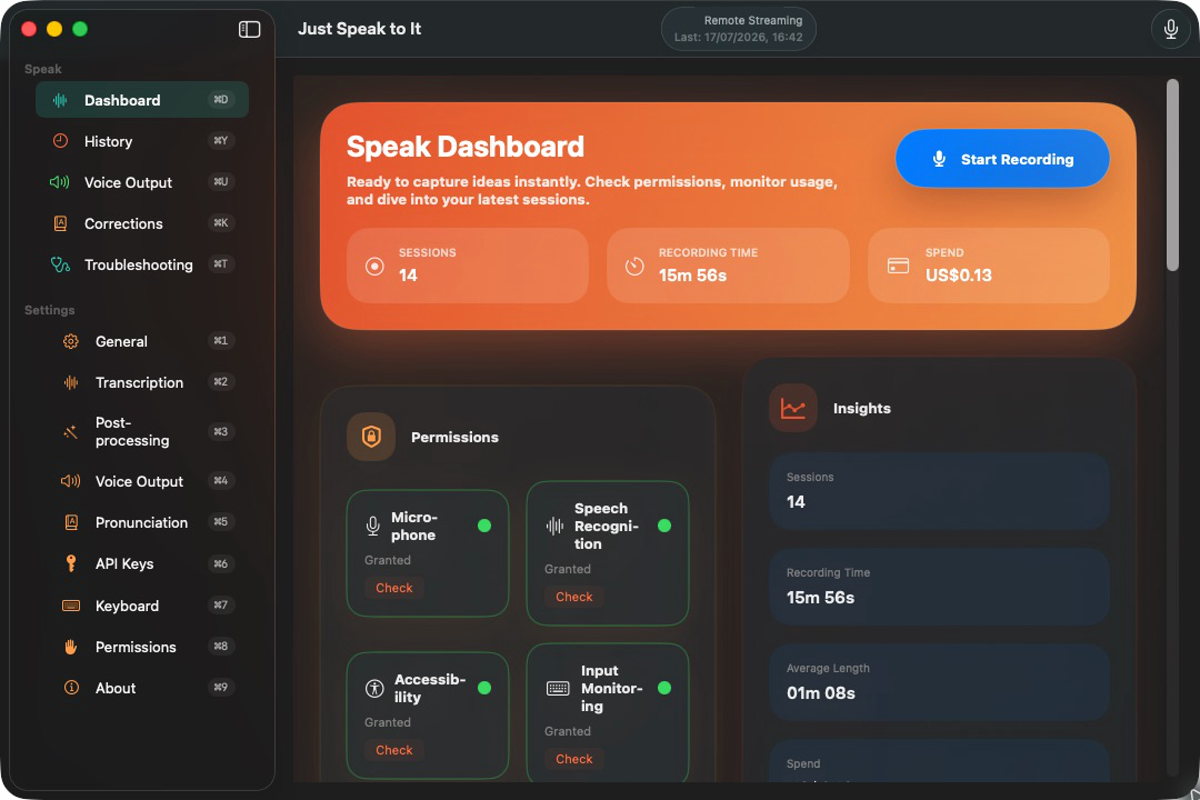
Task: Click the spend credit card icon
Action: (x=898, y=266)
